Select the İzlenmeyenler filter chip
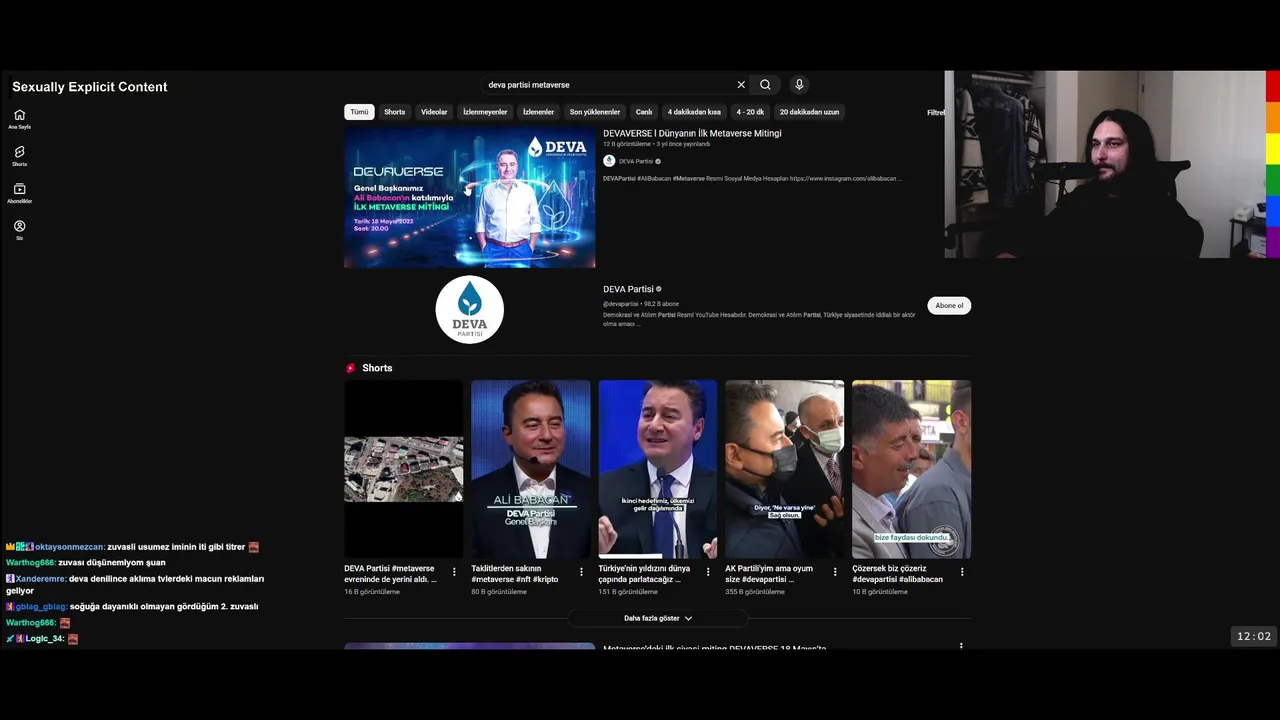Image resolution: width=1280 pixels, height=720 pixels. (x=485, y=112)
